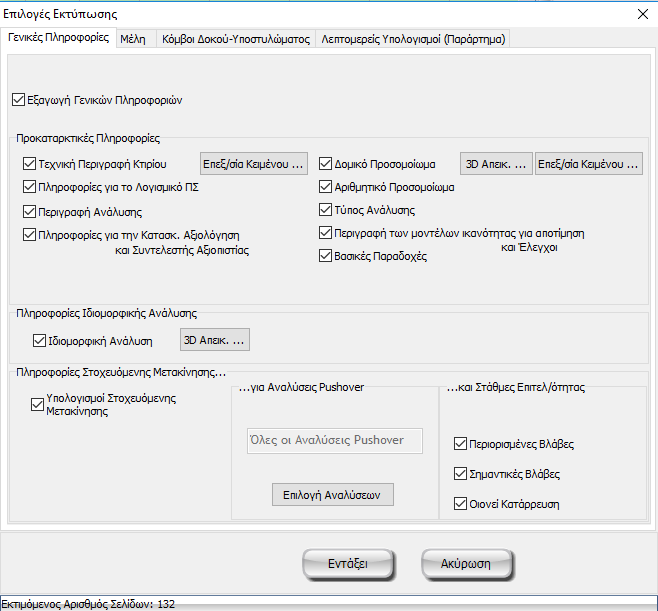Switch to the Μέλη tab
The width and height of the screenshot is (658, 611).
(x=132, y=38)
